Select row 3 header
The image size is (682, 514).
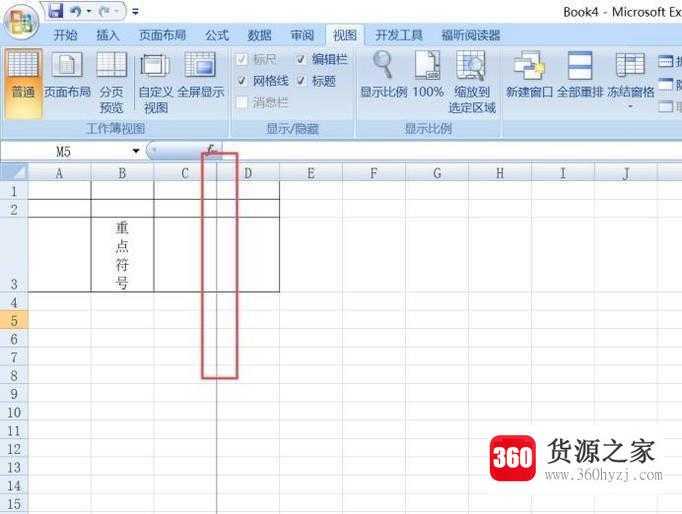(14, 255)
